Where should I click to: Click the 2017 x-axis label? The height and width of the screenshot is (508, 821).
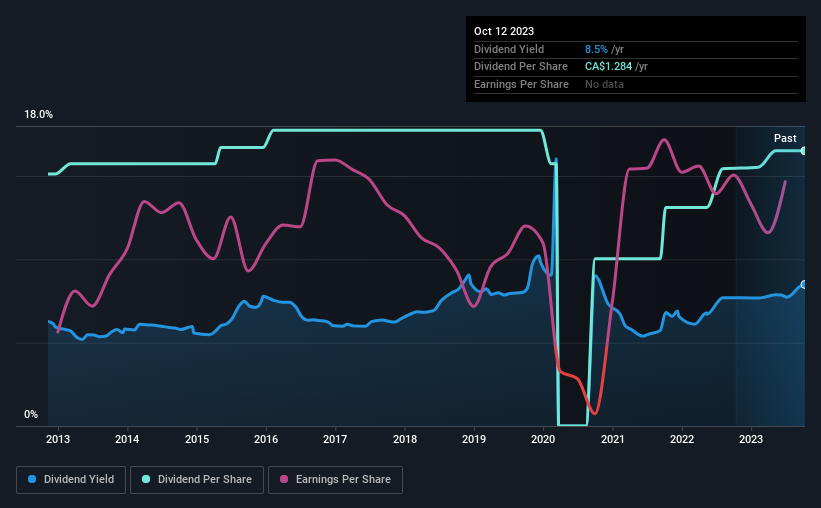coord(335,439)
